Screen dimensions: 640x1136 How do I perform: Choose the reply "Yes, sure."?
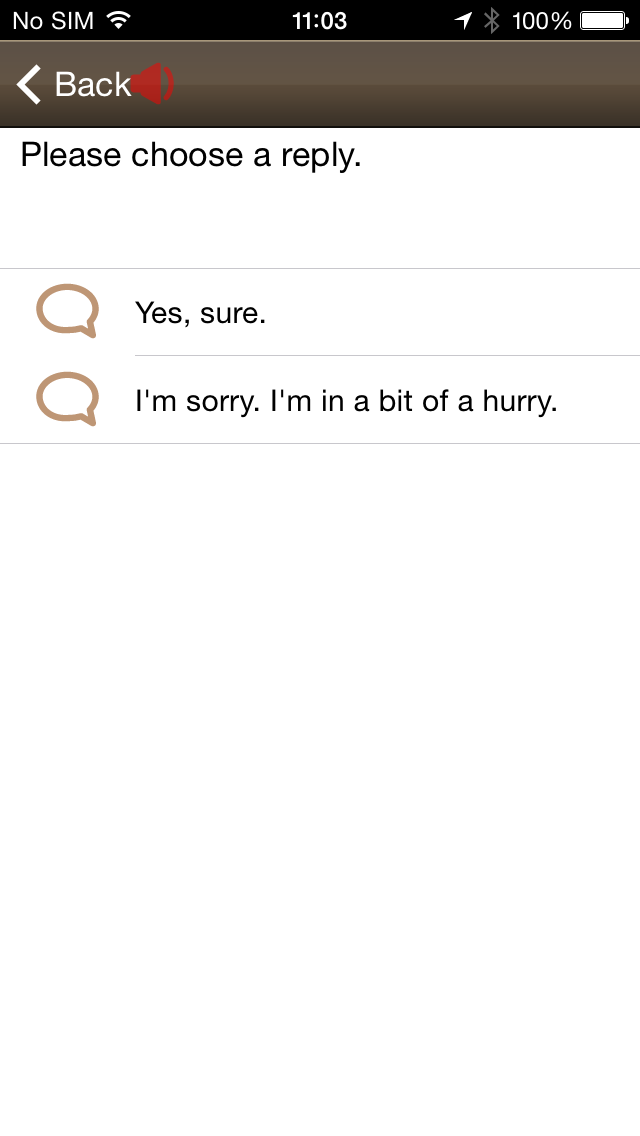click(320, 312)
